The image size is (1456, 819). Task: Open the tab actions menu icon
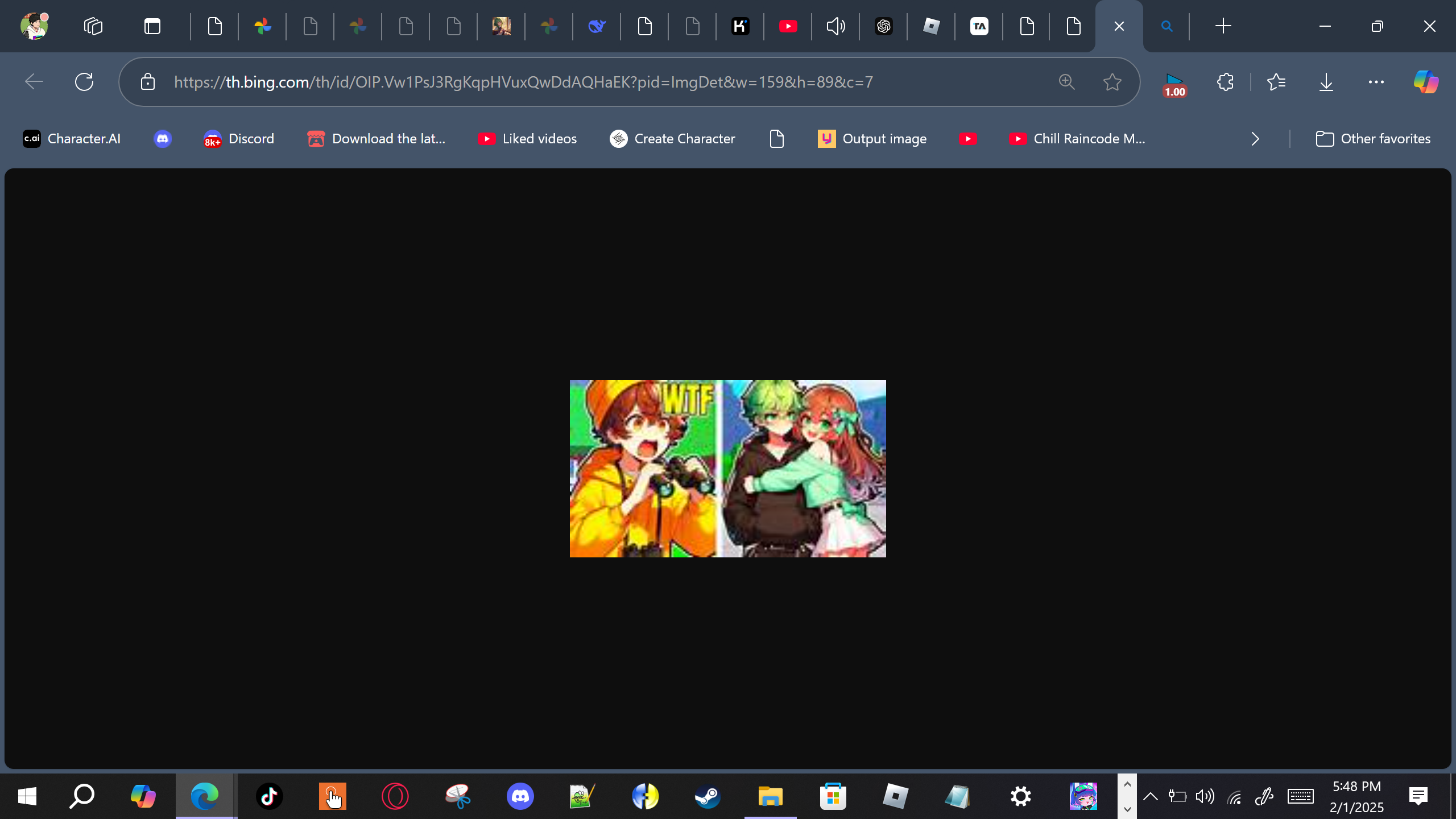(x=93, y=26)
